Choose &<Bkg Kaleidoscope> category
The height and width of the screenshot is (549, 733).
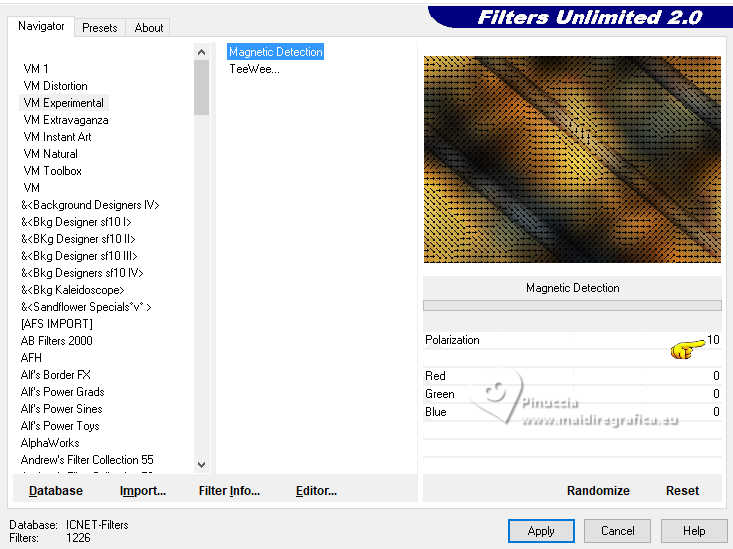[72, 289]
